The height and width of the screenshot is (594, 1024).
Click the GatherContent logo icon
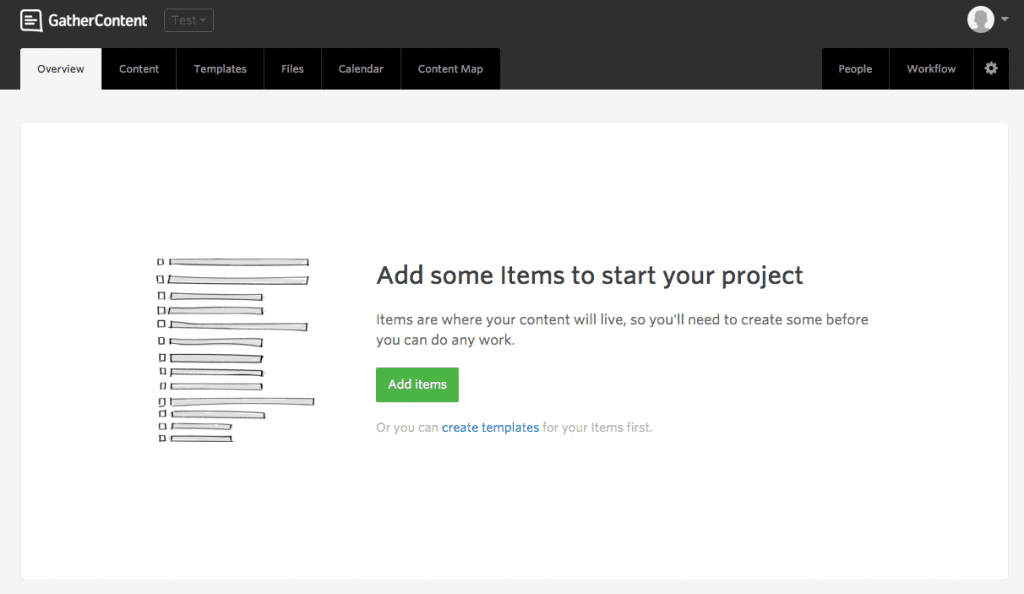pos(31,20)
